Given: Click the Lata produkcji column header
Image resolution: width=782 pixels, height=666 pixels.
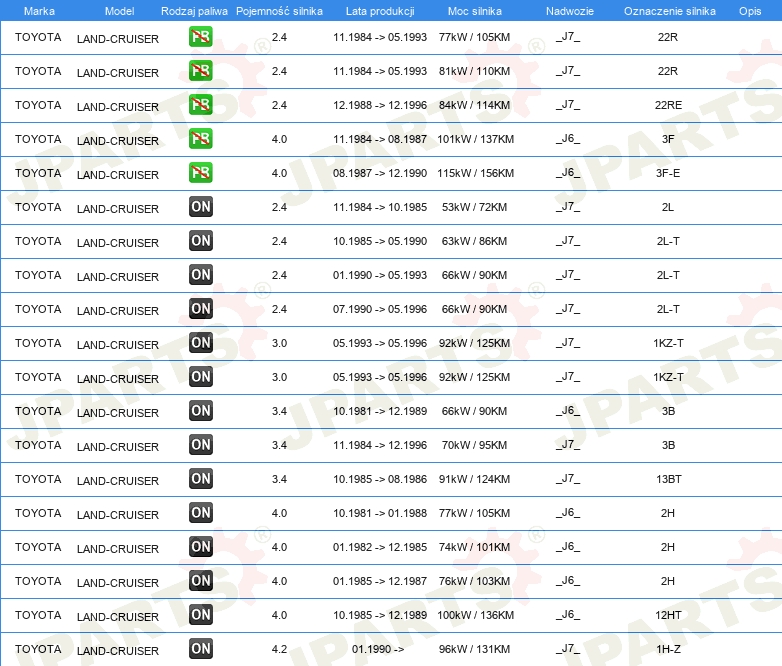Looking at the screenshot, I should [x=380, y=10].
